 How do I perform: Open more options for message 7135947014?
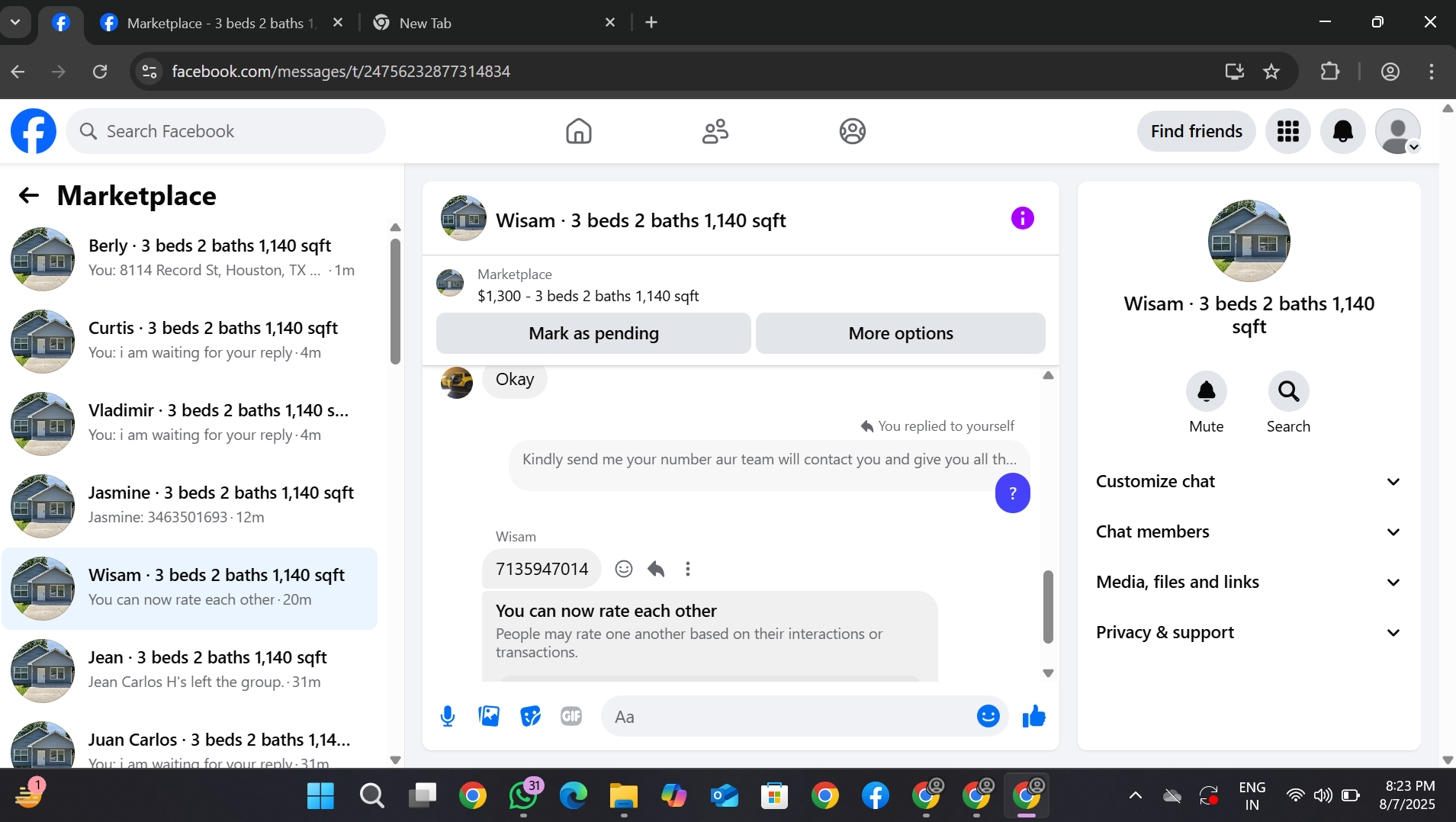(x=688, y=569)
